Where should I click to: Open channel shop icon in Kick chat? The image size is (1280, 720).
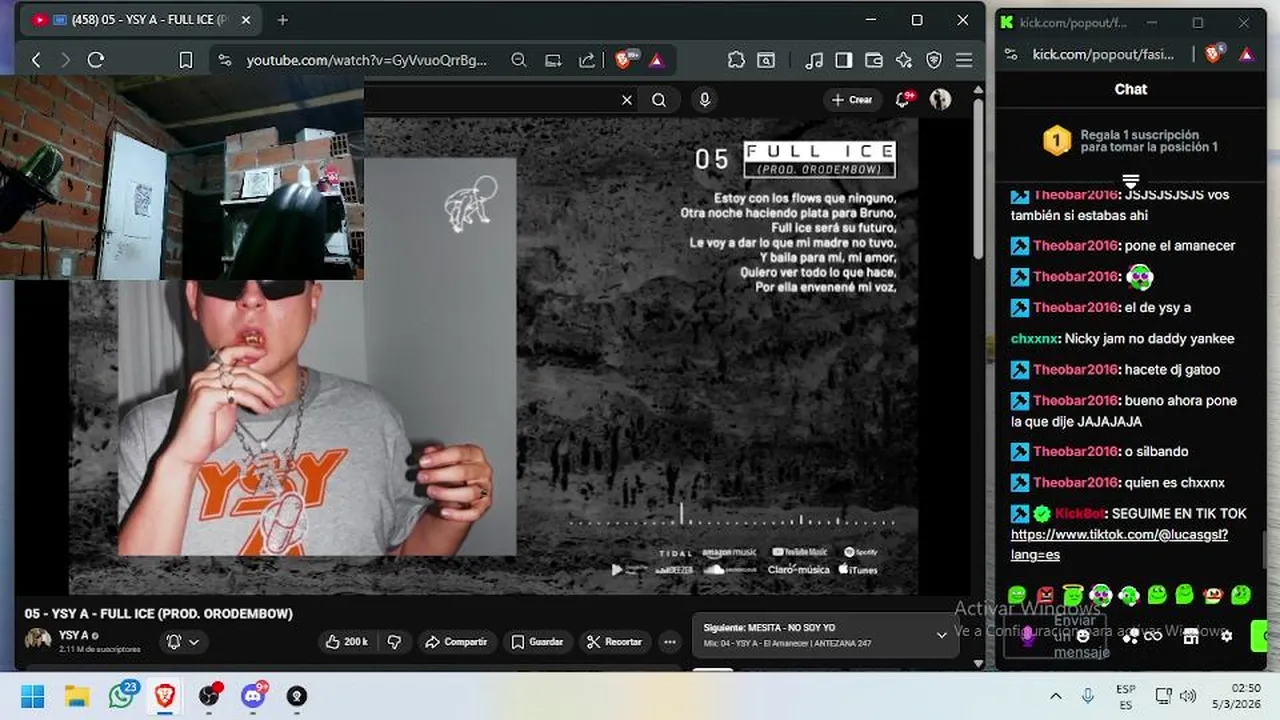click(1190, 636)
